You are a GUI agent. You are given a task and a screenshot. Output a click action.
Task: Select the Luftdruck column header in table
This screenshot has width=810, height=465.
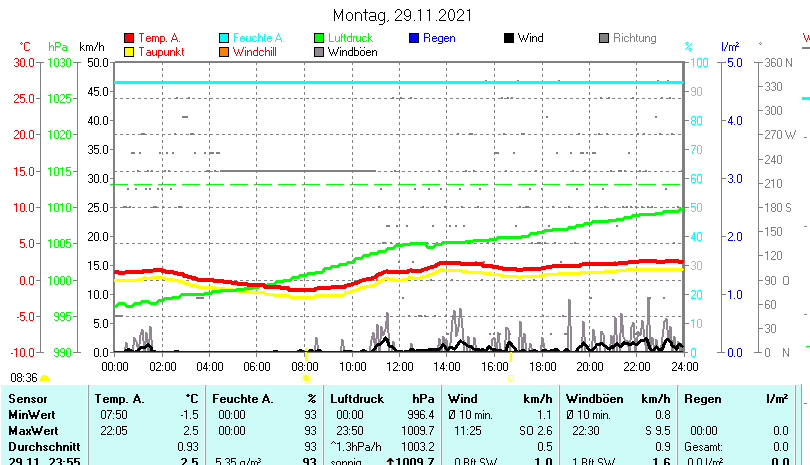pos(356,399)
